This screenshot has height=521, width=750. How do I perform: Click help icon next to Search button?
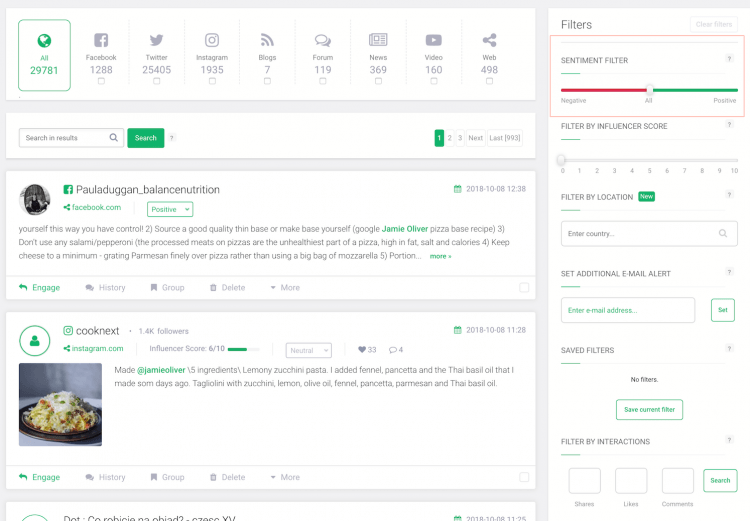pyautogui.click(x=172, y=138)
